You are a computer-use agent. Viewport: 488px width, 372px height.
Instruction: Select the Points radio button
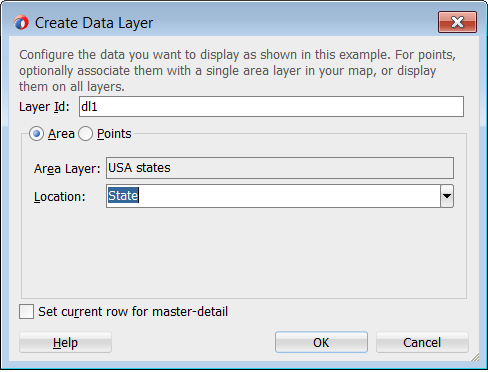(x=85, y=134)
